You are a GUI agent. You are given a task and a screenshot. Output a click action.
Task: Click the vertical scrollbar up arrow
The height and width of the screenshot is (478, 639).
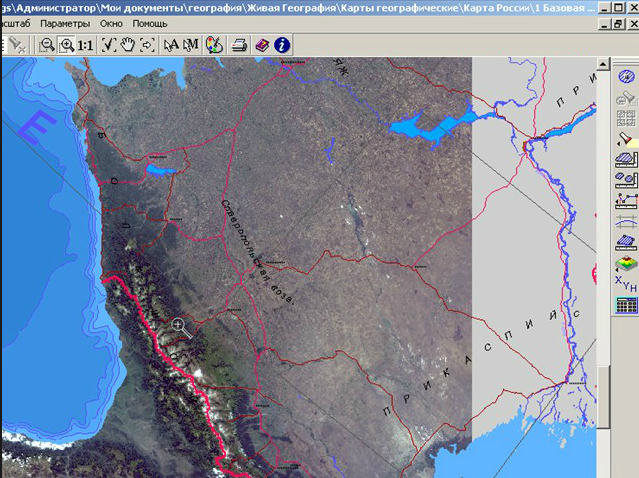603,63
